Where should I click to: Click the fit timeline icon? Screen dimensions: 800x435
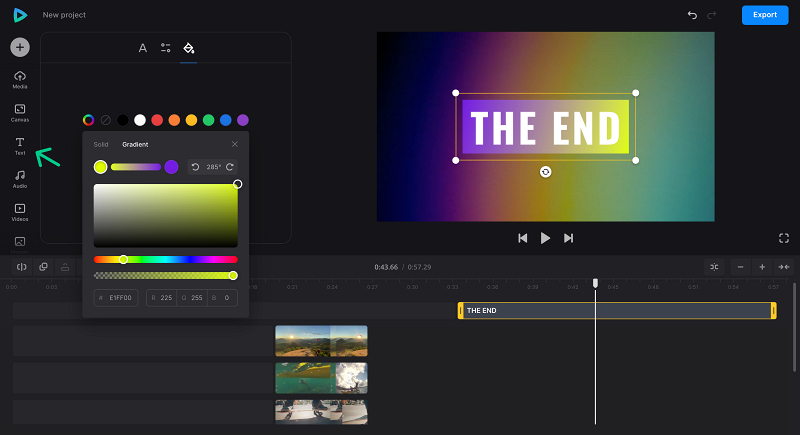pyautogui.click(x=784, y=267)
